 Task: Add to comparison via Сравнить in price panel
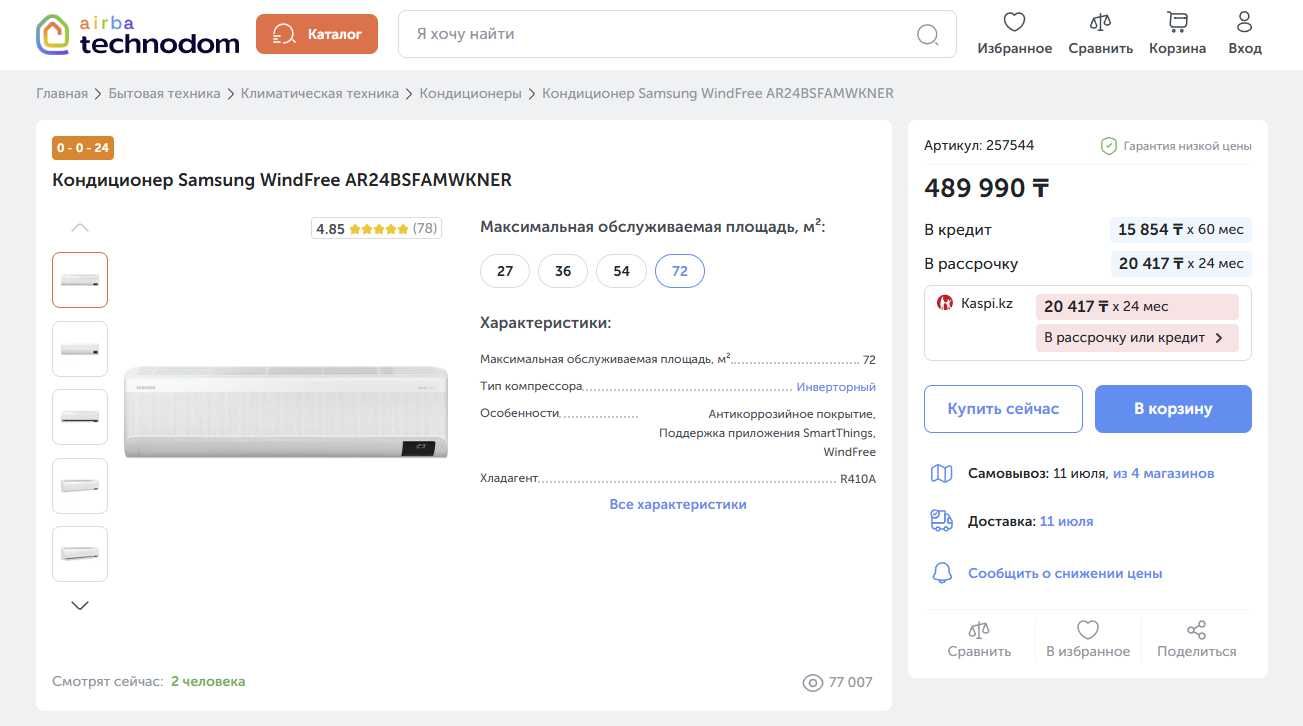[979, 640]
